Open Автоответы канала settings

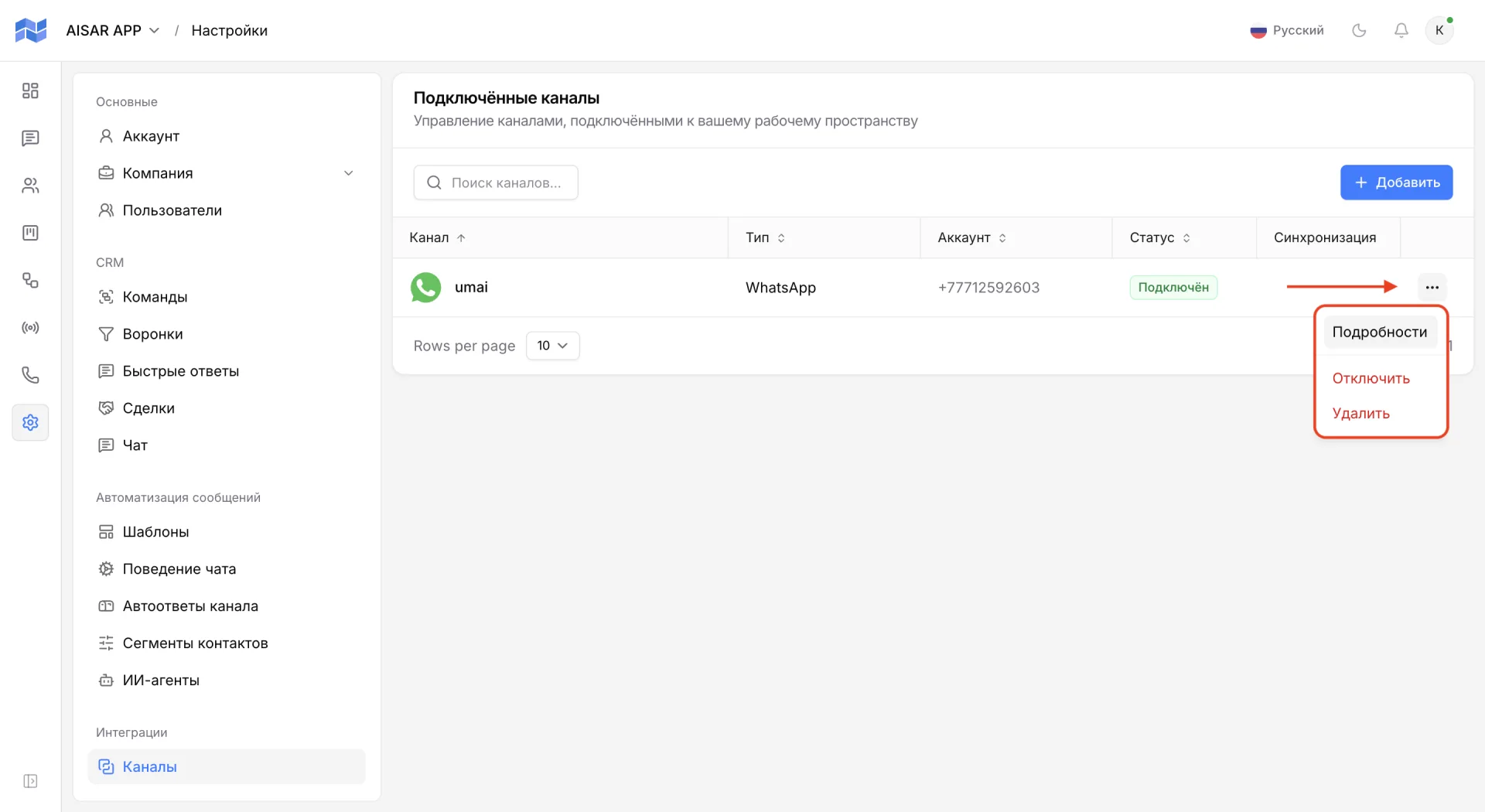coord(227,606)
